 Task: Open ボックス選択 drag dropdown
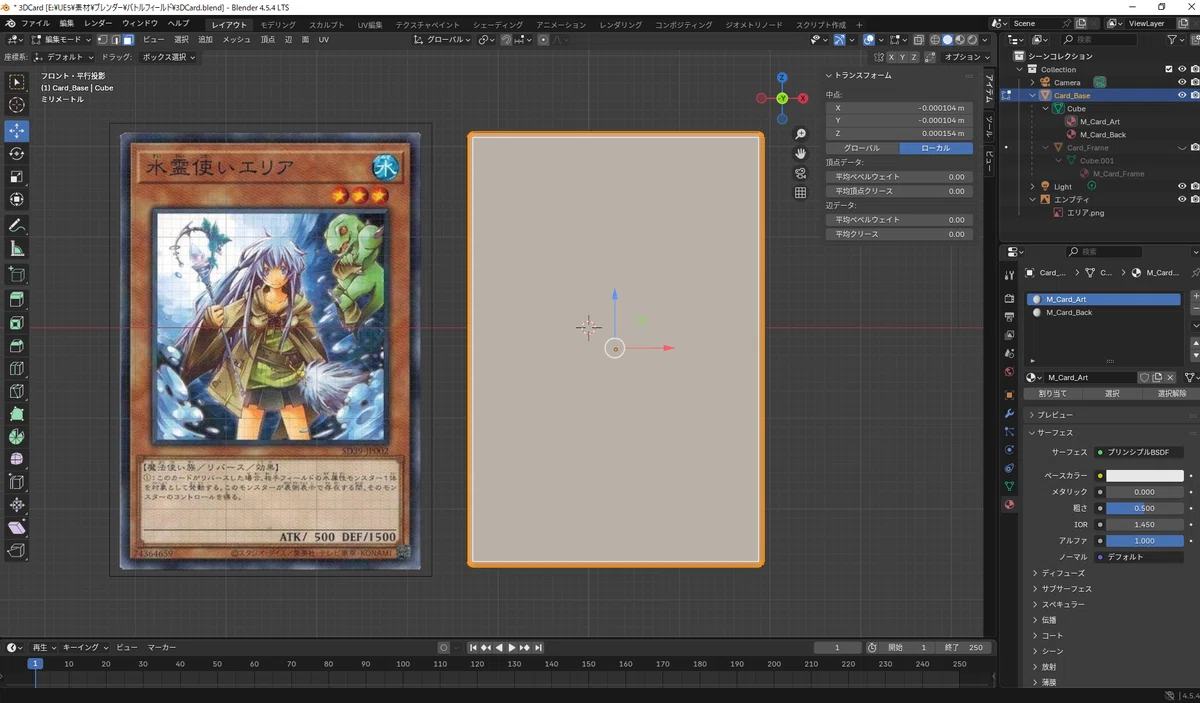point(169,57)
